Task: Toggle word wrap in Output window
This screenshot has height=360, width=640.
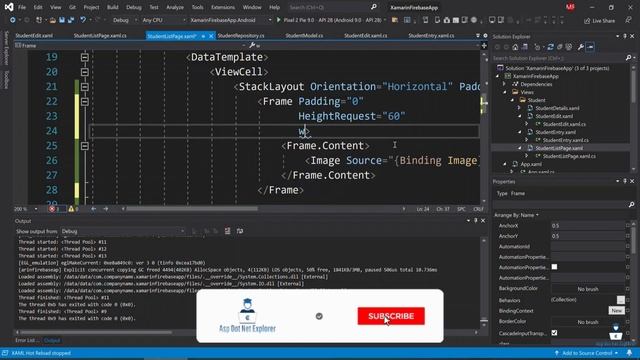Action: point(240,231)
